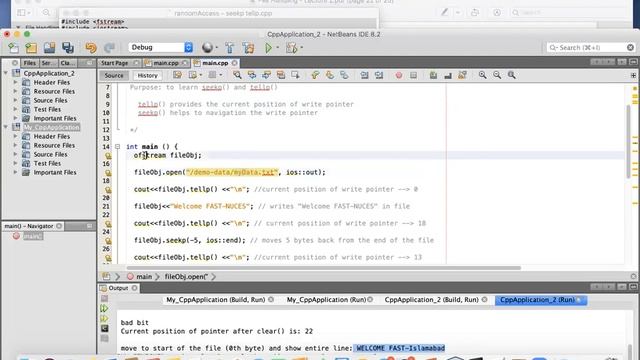Image resolution: width=640 pixels, height=360 pixels.
Task: Click the editor vertical scrollbar
Action: point(628,142)
